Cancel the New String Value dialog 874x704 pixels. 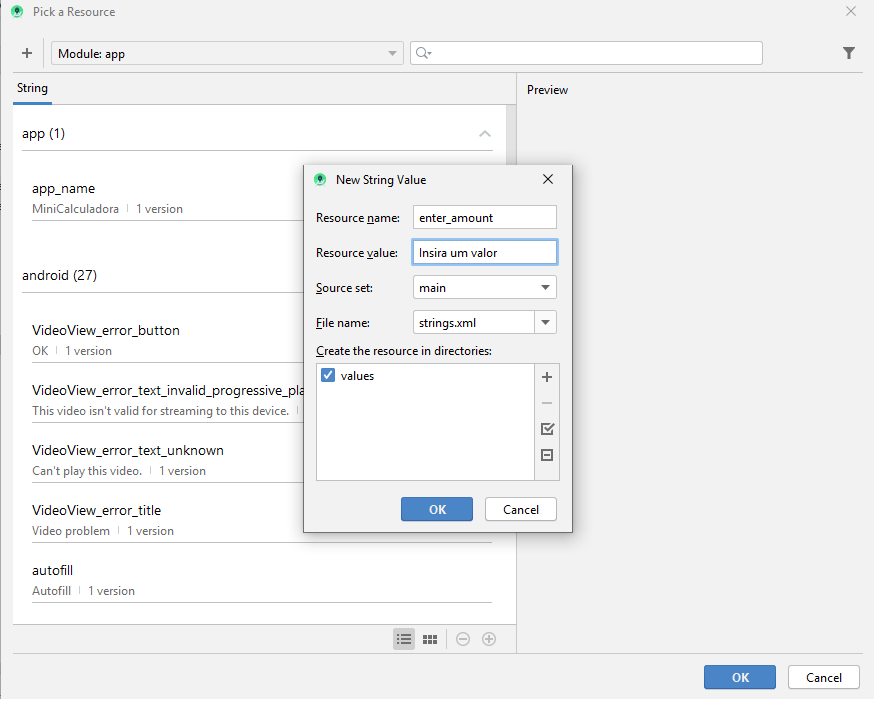(521, 509)
